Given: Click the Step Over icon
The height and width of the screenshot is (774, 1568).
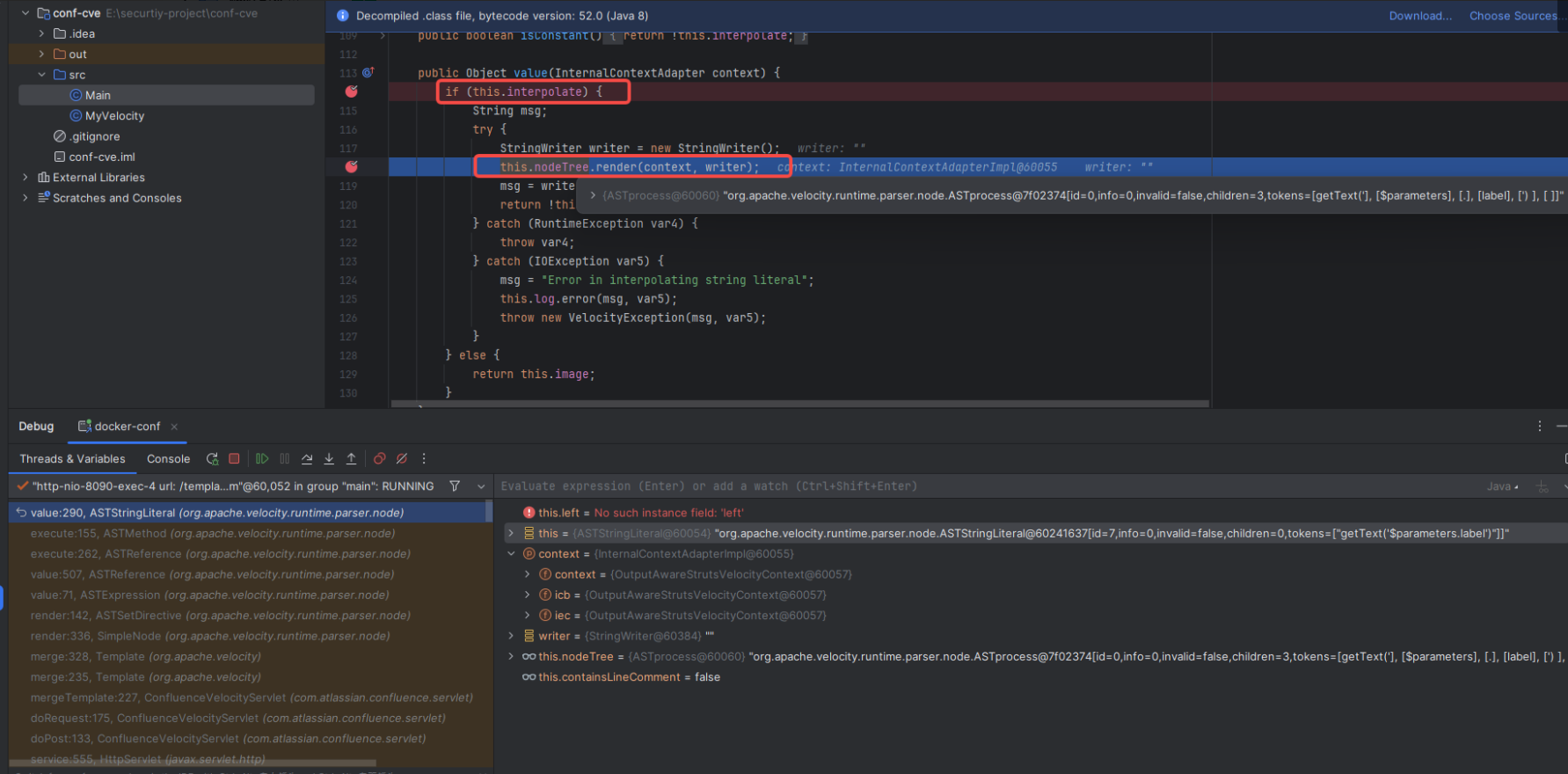Looking at the screenshot, I should [x=307, y=459].
